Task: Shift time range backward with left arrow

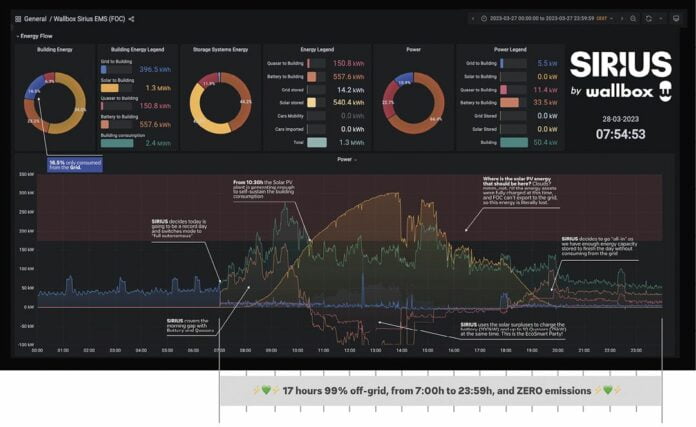Action: tap(473, 18)
